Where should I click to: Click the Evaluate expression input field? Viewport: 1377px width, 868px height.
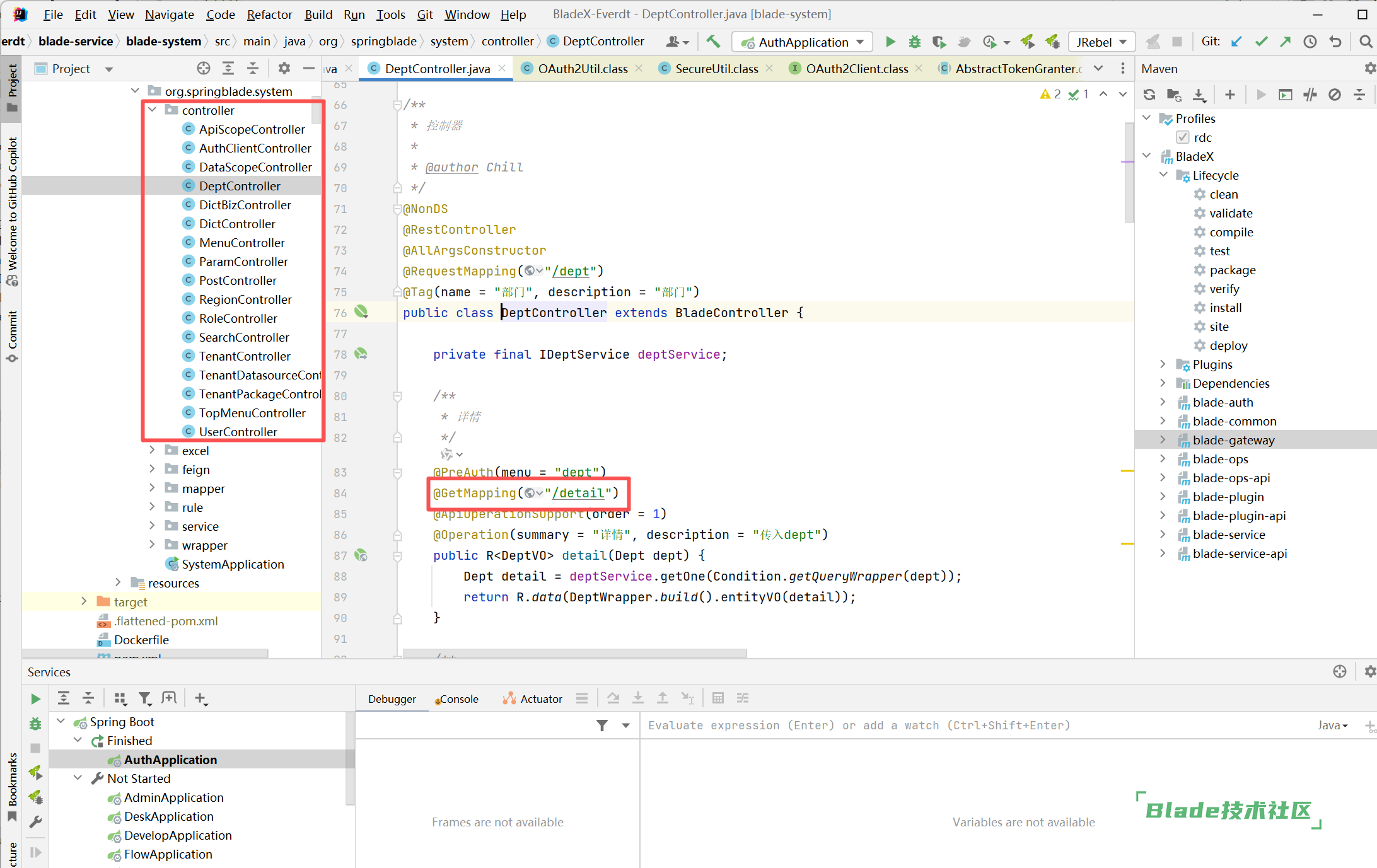977,726
